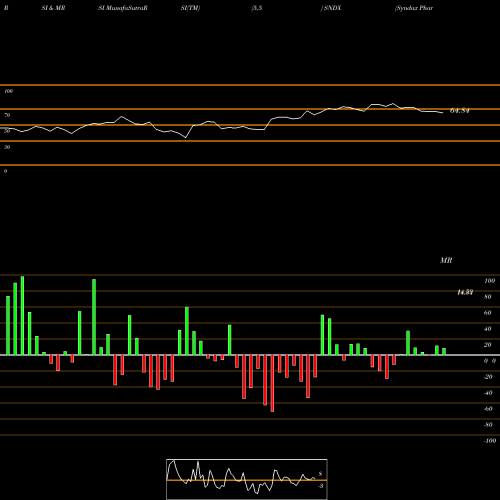Click the 14.82 value label in MR chart
The height and width of the screenshot is (500, 500).
coord(465,293)
